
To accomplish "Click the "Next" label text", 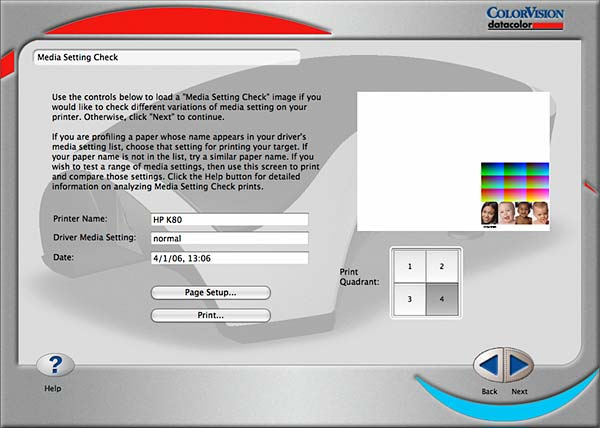I will tap(520, 392).
